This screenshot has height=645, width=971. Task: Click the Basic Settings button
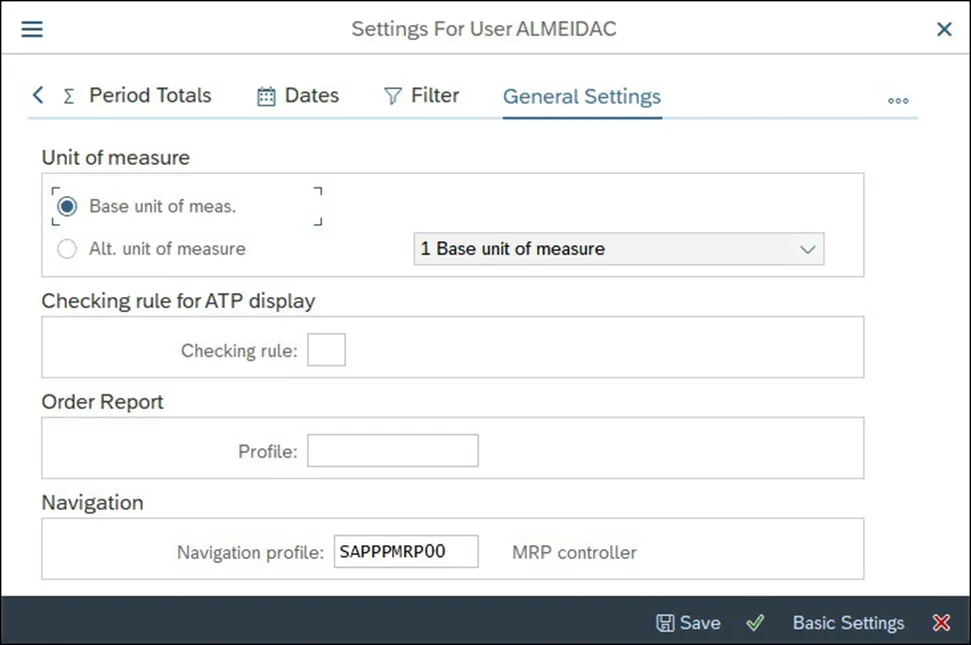click(x=848, y=623)
